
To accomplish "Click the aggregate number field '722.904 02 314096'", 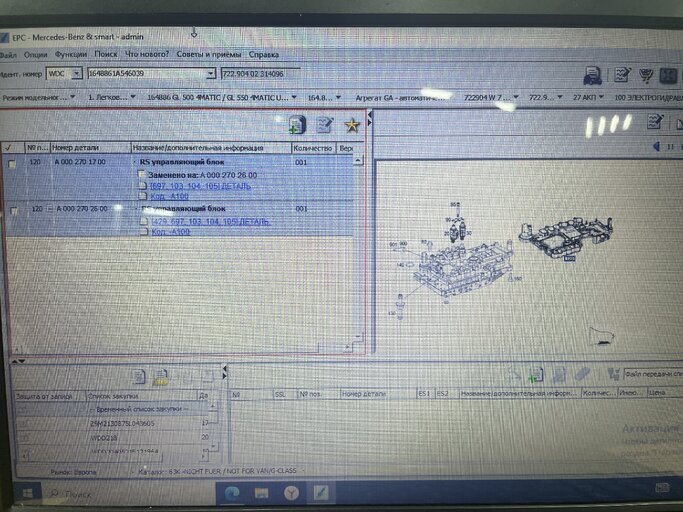I will point(260,74).
